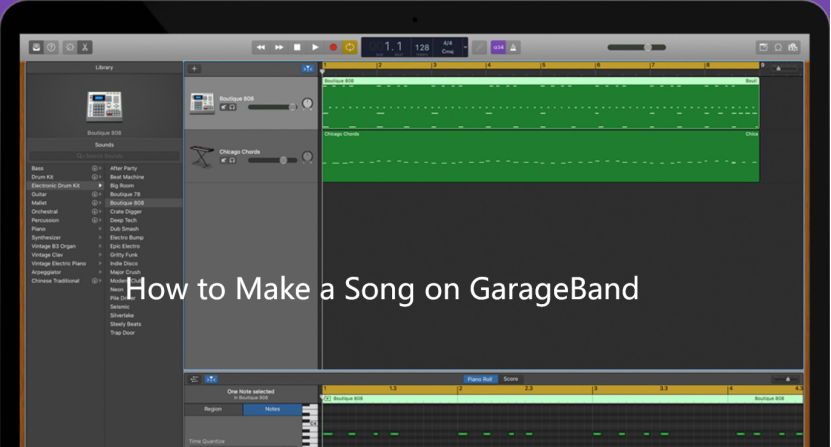Expand the Mallet category chevron
Viewport: 831px width, 447px height.
(x=100, y=203)
